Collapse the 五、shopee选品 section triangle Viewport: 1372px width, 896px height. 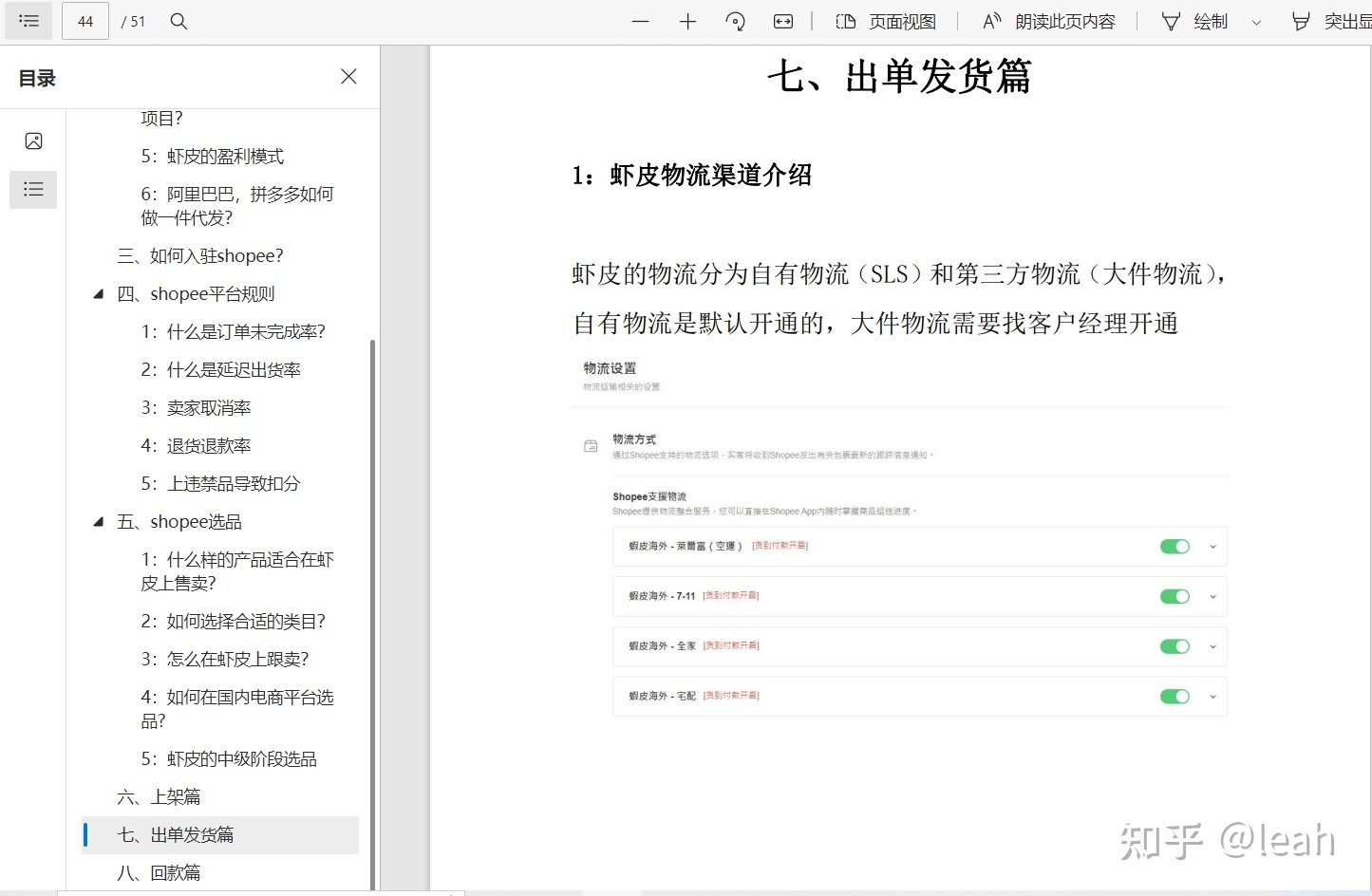tap(98, 522)
